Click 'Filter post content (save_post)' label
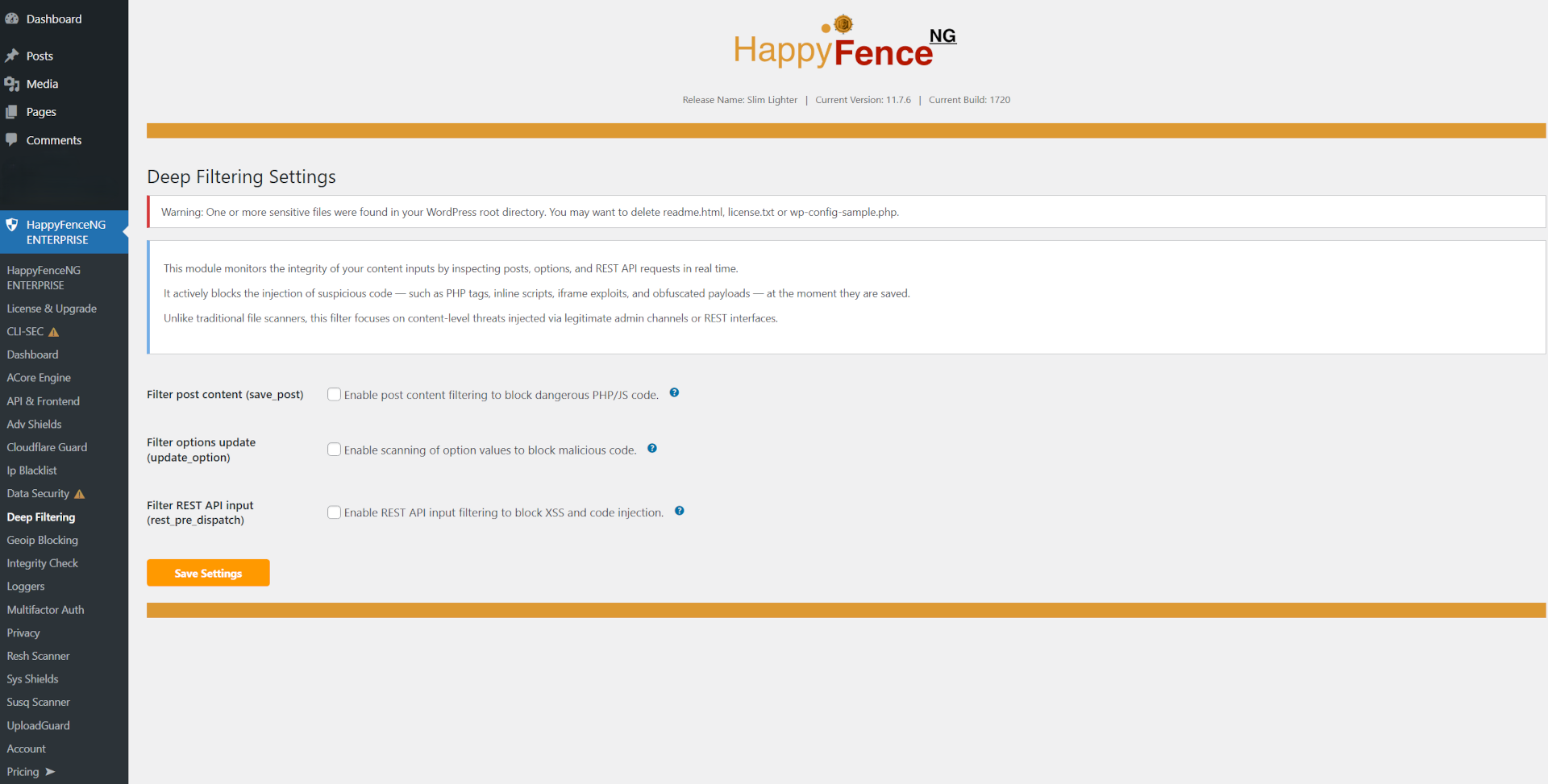This screenshot has height=784, width=1548. (x=225, y=395)
